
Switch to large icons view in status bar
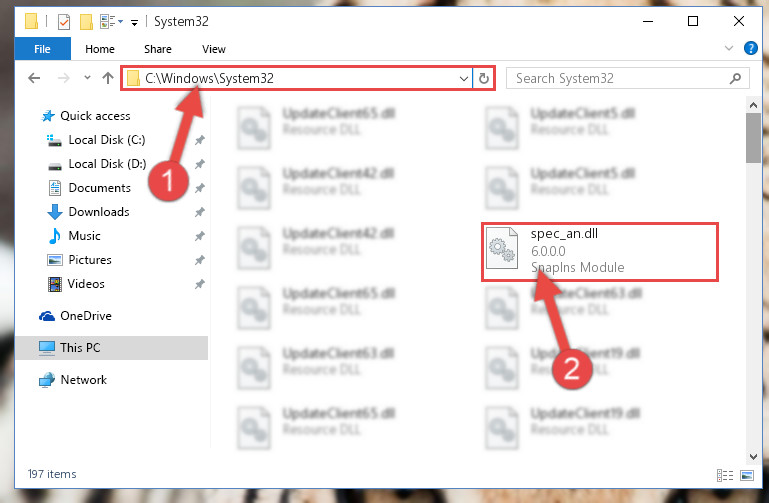click(x=747, y=475)
